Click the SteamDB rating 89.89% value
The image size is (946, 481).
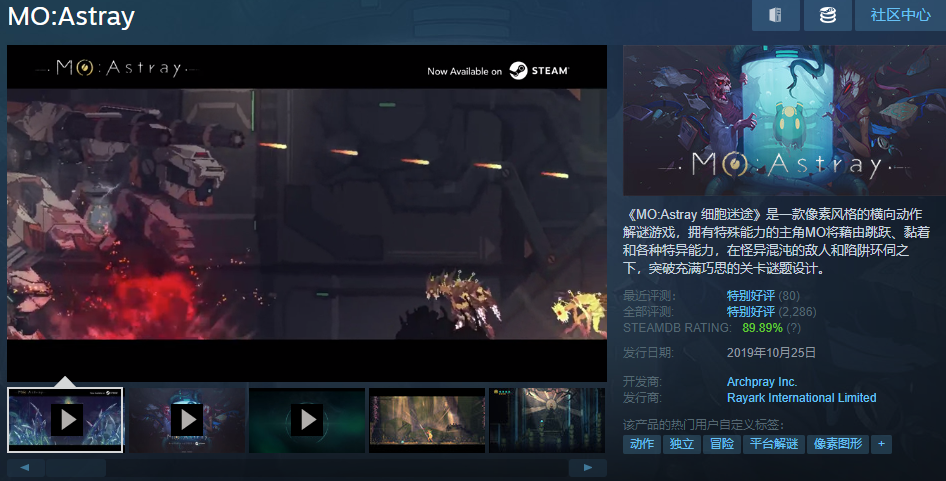763,328
